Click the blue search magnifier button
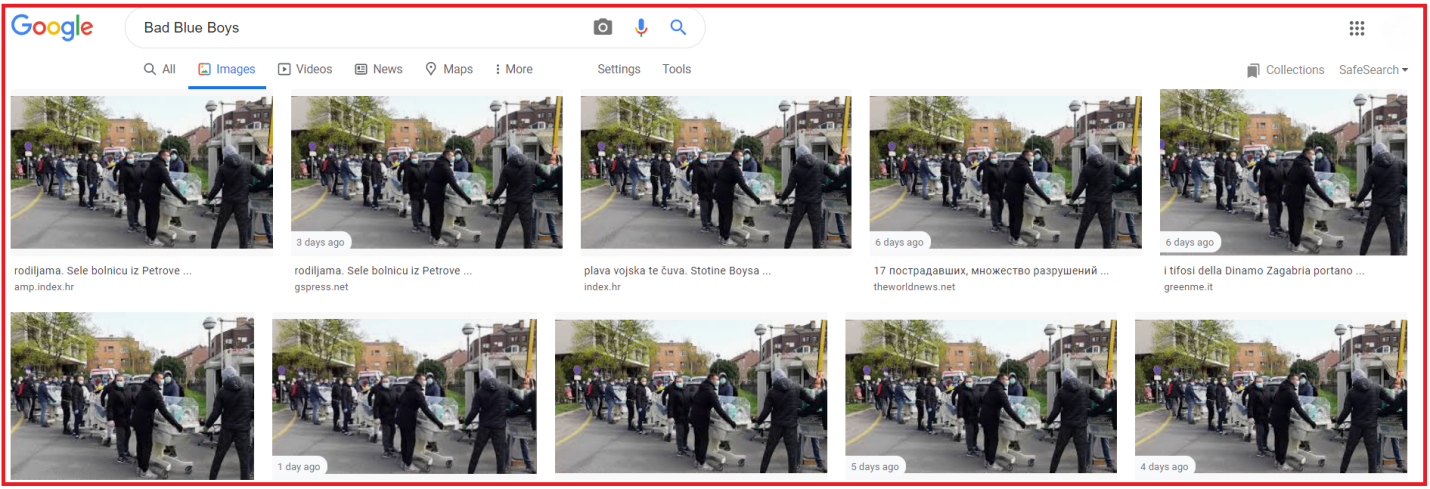The height and width of the screenshot is (489, 1430). click(678, 28)
